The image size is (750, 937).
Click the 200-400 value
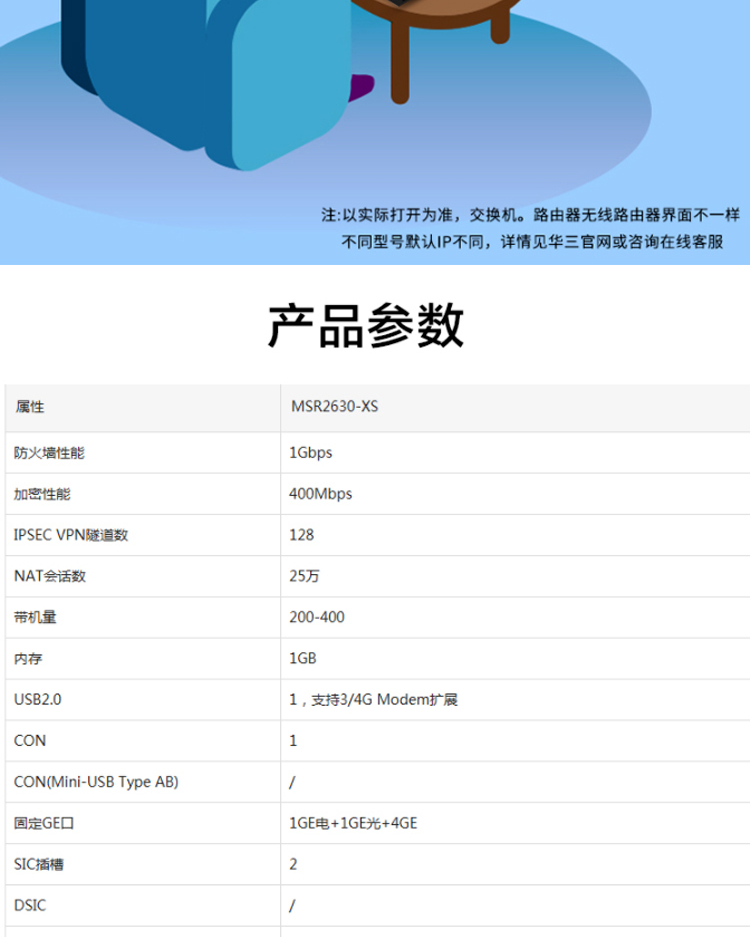pos(317,617)
